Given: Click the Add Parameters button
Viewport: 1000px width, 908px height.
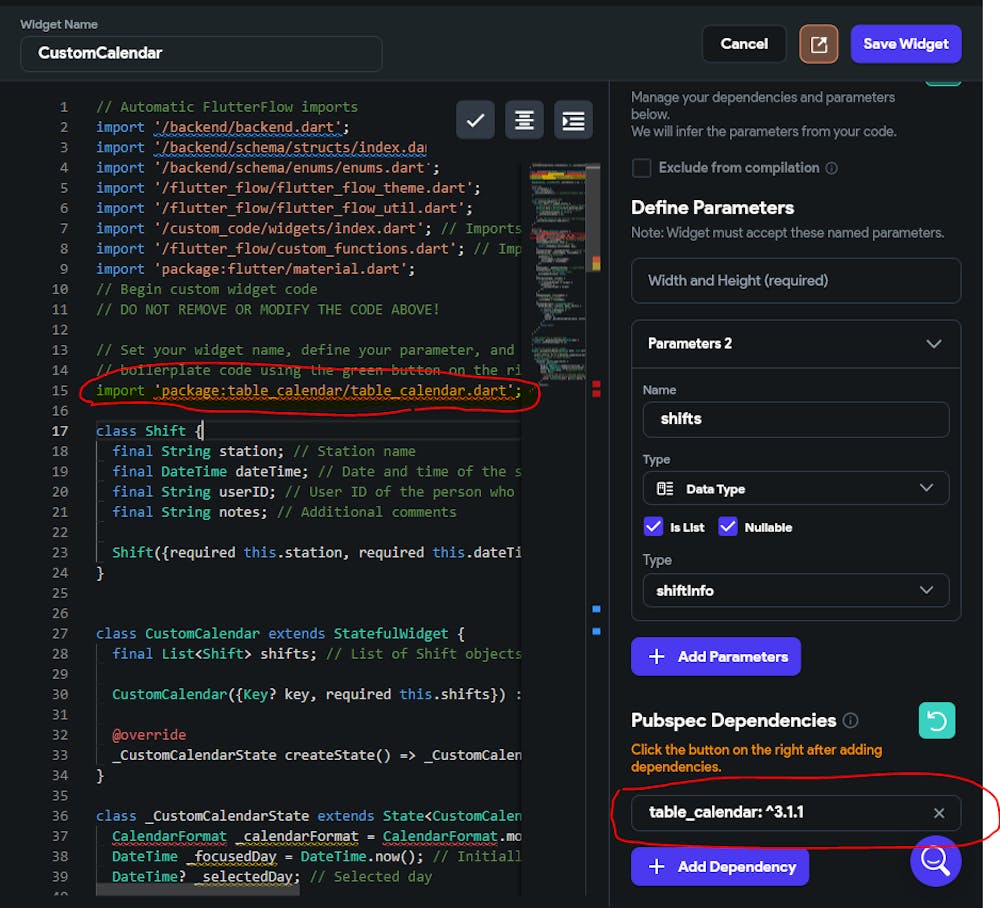Looking at the screenshot, I should point(716,657).
